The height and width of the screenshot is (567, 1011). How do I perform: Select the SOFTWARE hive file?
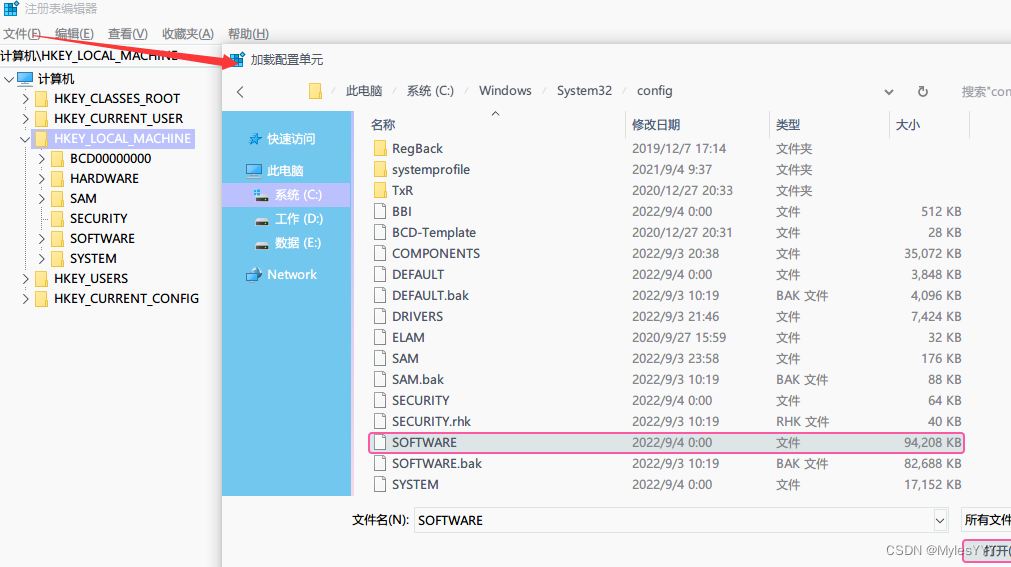tap(666, 443)
